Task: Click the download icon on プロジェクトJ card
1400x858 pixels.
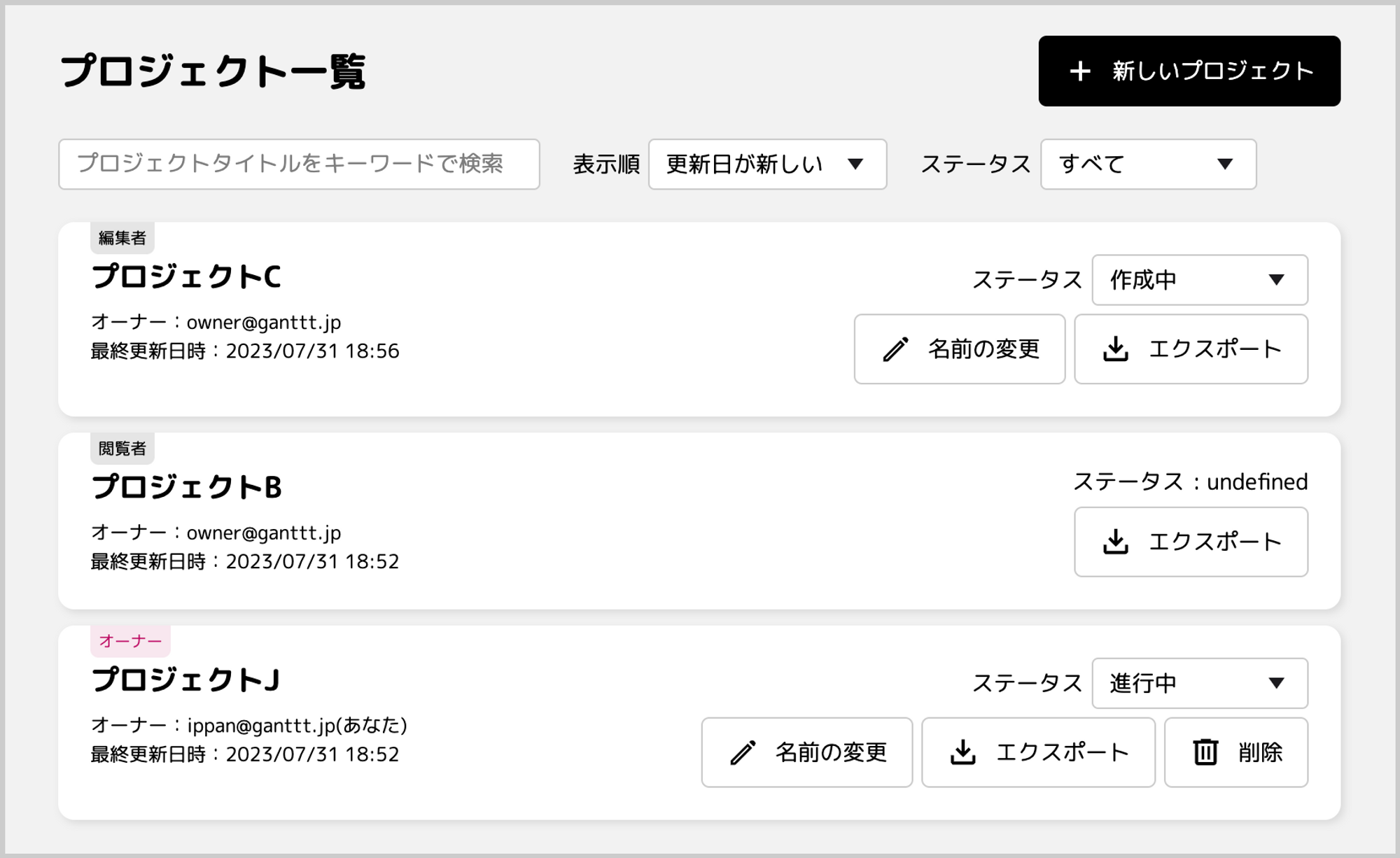Action: click(963, 752)
